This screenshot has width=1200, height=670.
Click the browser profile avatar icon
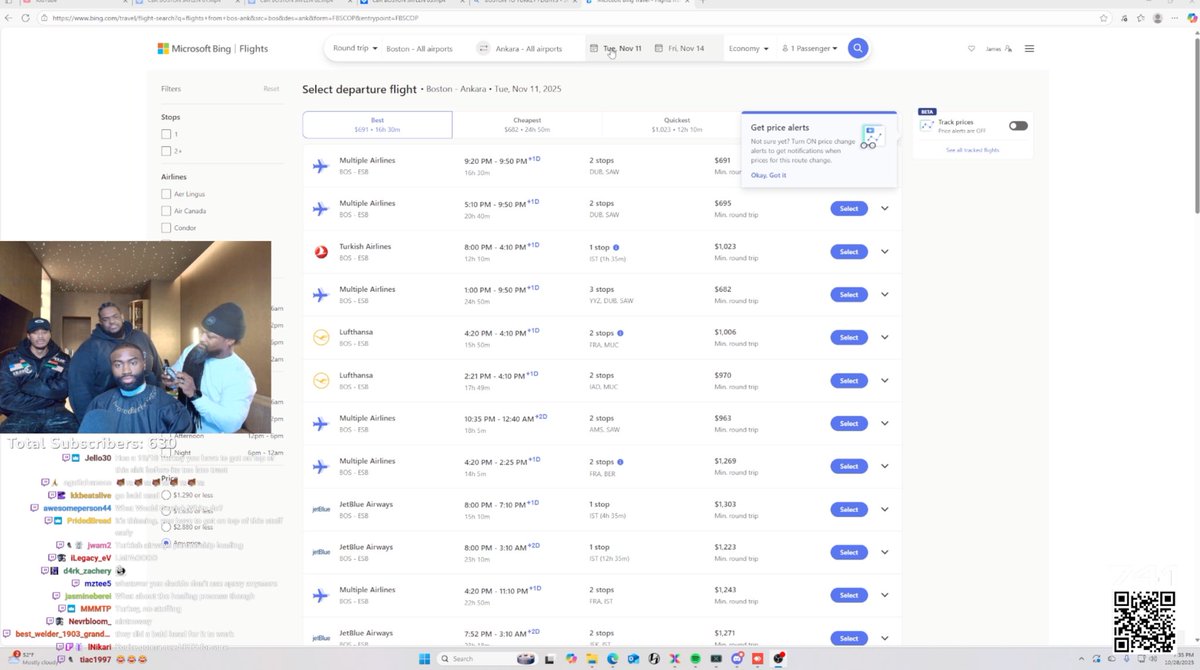click(1157, 18)
